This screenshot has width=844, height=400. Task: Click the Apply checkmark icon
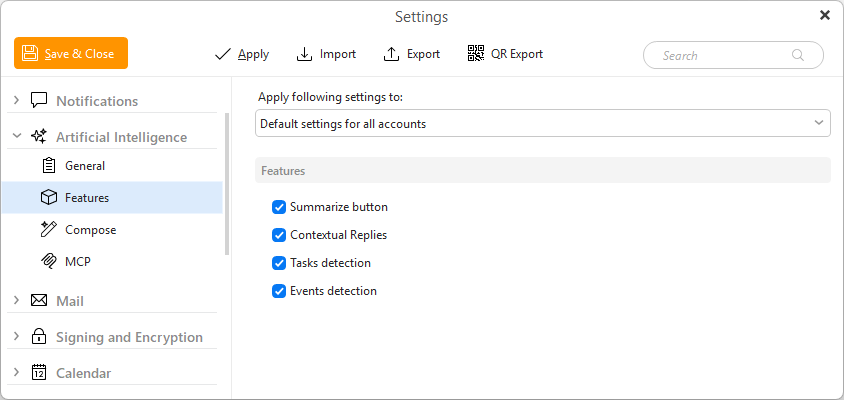[x=222, y=54]
